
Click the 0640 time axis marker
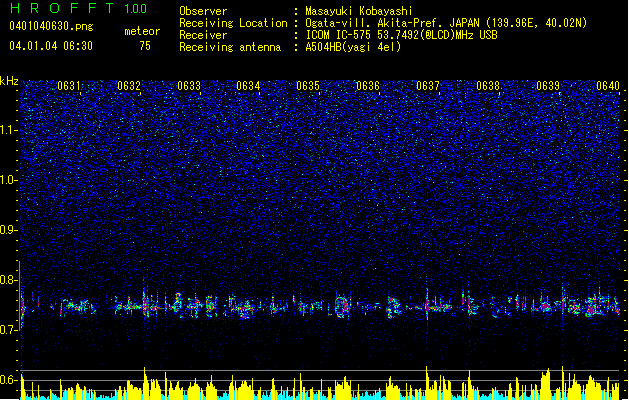[x=608, y=86]
